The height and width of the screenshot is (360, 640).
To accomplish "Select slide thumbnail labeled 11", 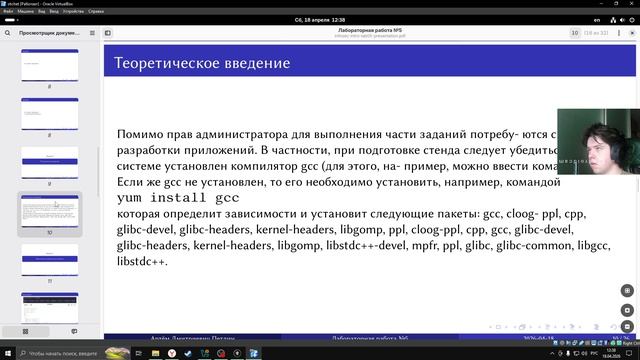I will [x=50, y=260].
